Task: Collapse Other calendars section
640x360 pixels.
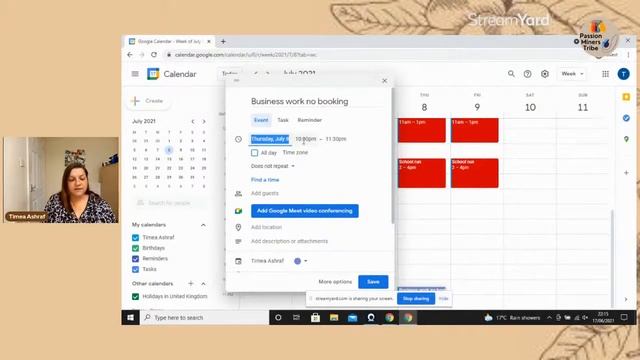Action: pyautogui.click(x=203, y=283)
